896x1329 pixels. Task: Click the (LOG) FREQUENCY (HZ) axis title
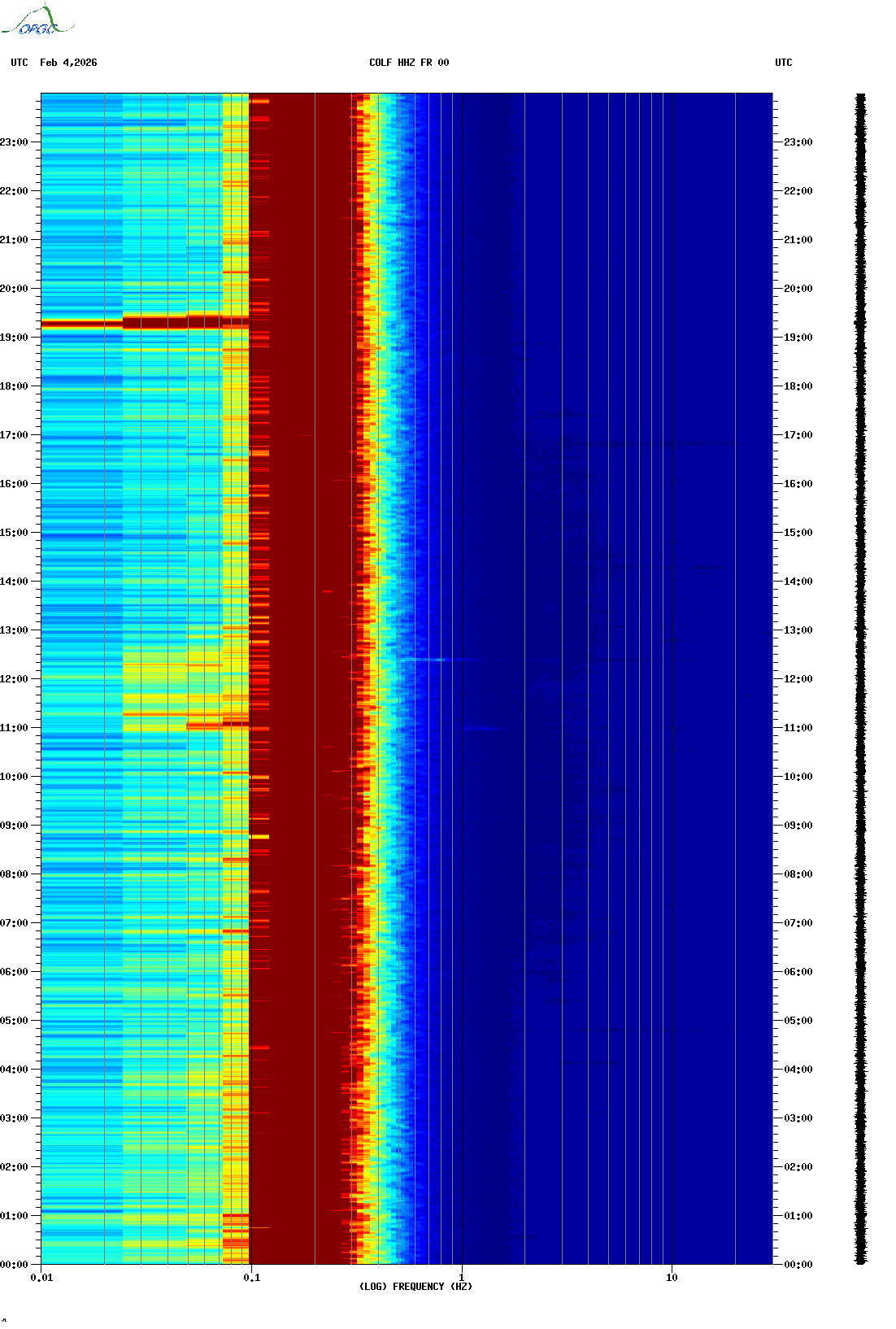tap(415, 1287)
